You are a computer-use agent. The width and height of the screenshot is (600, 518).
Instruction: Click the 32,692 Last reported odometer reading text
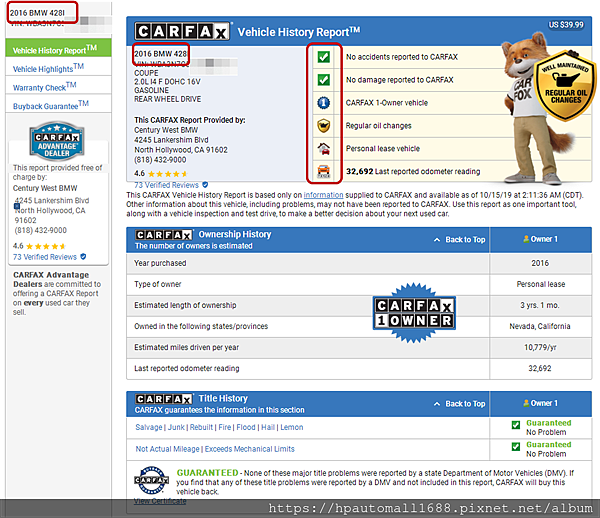click(x=413, y=171)
